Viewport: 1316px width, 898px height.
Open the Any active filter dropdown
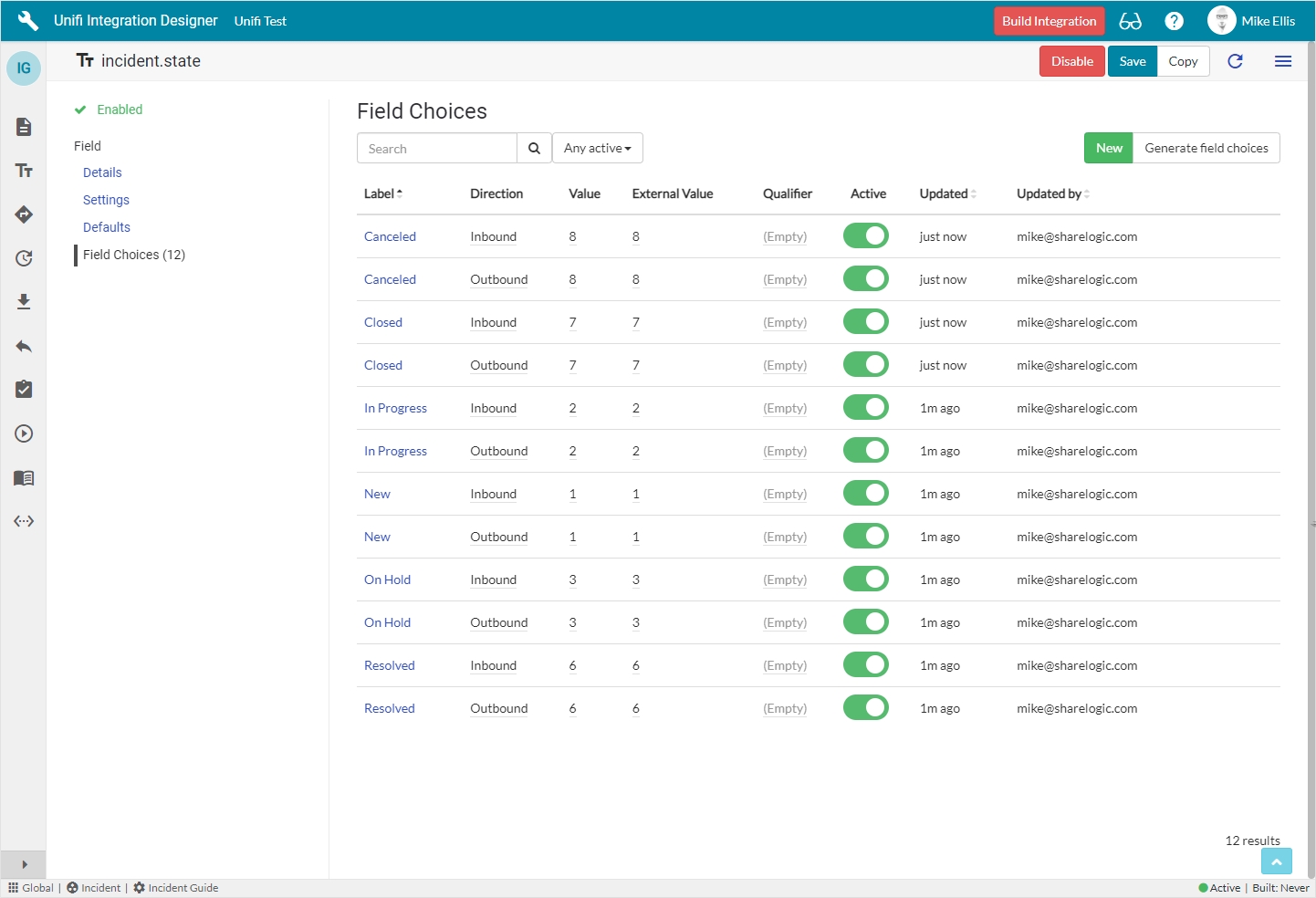pyautogui.click(x=597, y=148)
